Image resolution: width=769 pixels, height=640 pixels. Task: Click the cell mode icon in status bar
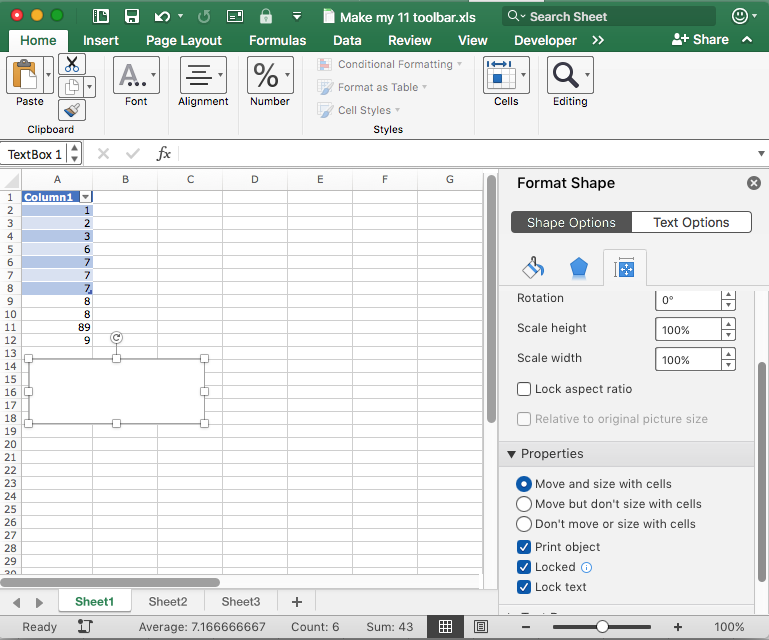click(x=85, y=626)
